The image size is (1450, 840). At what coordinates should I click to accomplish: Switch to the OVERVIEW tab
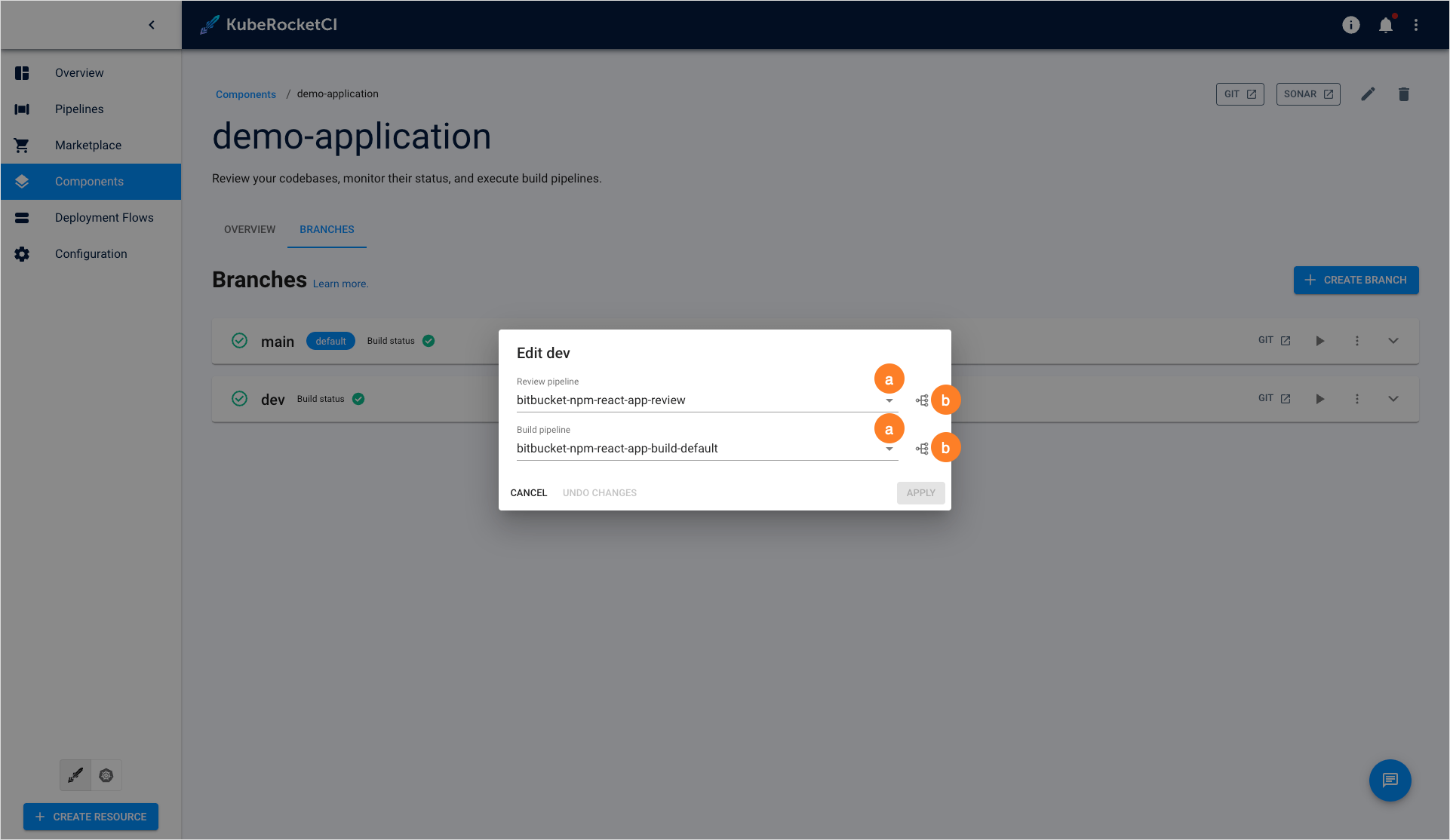(x=249, y=229)
